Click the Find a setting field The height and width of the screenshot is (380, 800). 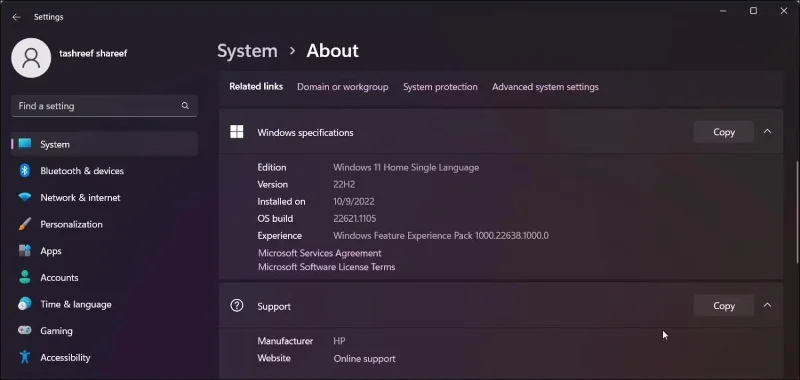click(x=105, y=106)
